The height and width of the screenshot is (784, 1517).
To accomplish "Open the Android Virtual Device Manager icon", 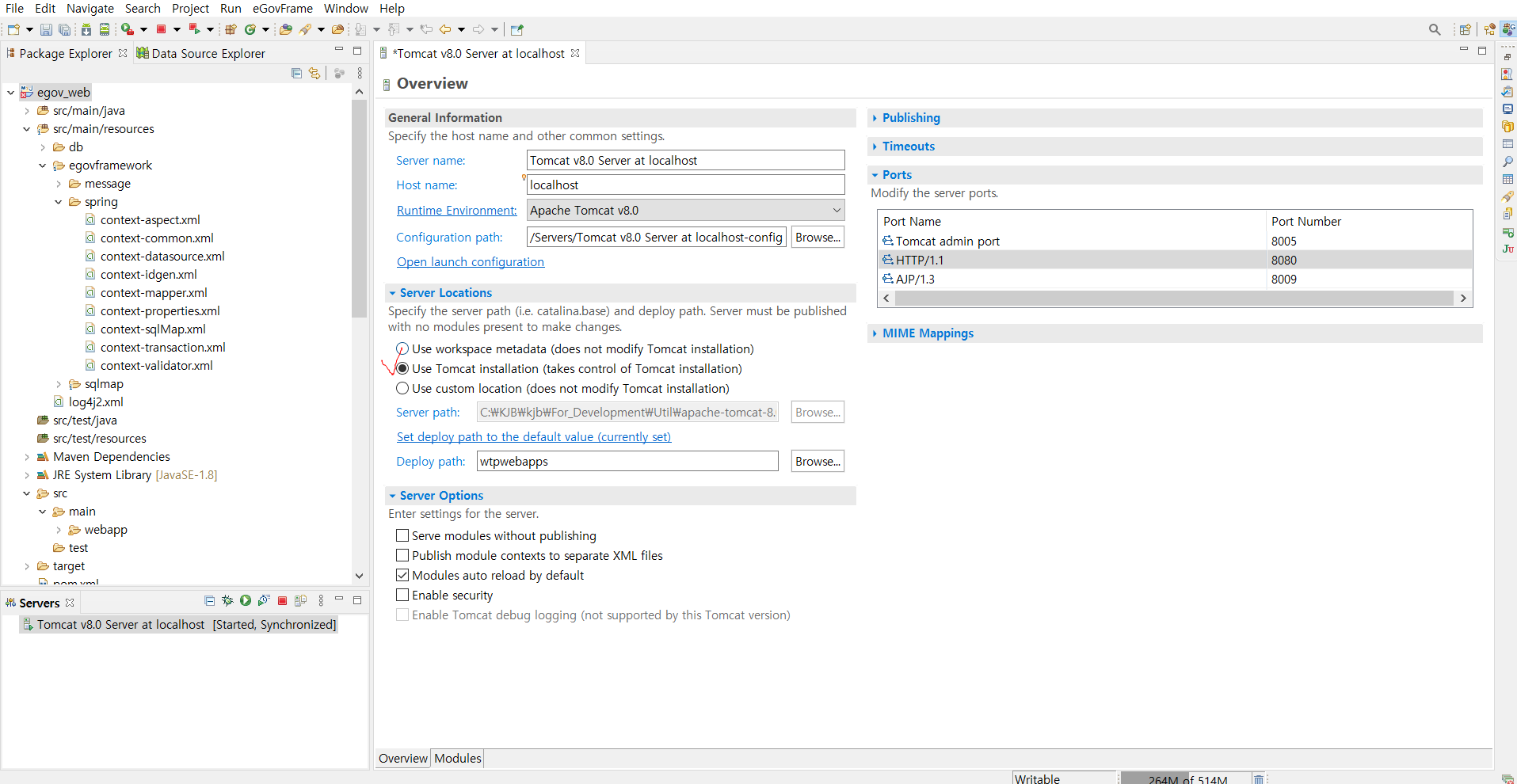I will [104, 29].
